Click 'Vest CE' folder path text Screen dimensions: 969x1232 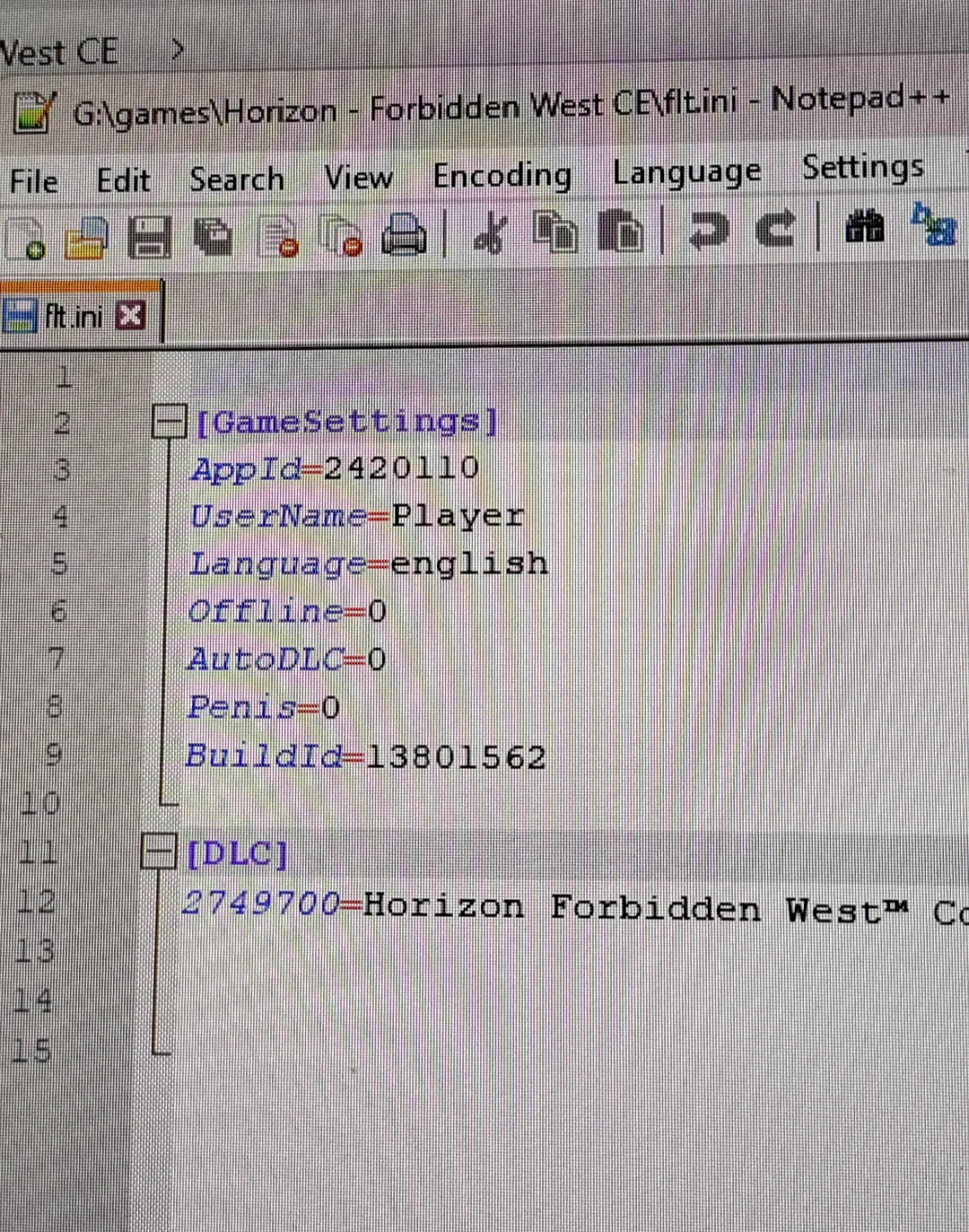[59, 51]
